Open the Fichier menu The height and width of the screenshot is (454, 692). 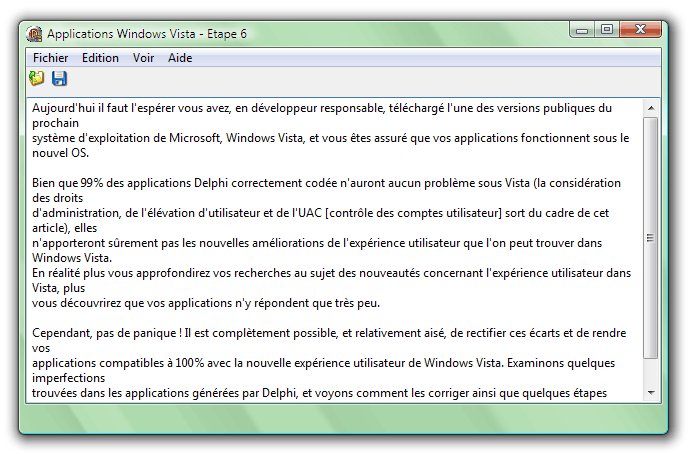pos(50,58)
